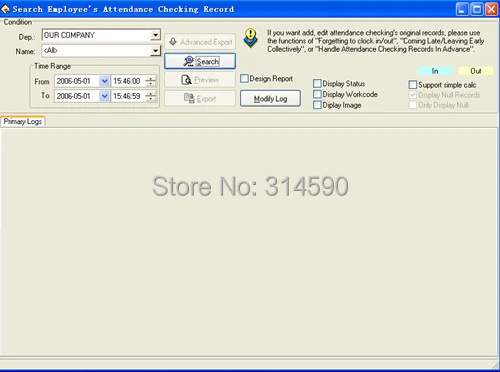
Task: Enable Support simple calc checkbox
Action: (x=413, y=85)
